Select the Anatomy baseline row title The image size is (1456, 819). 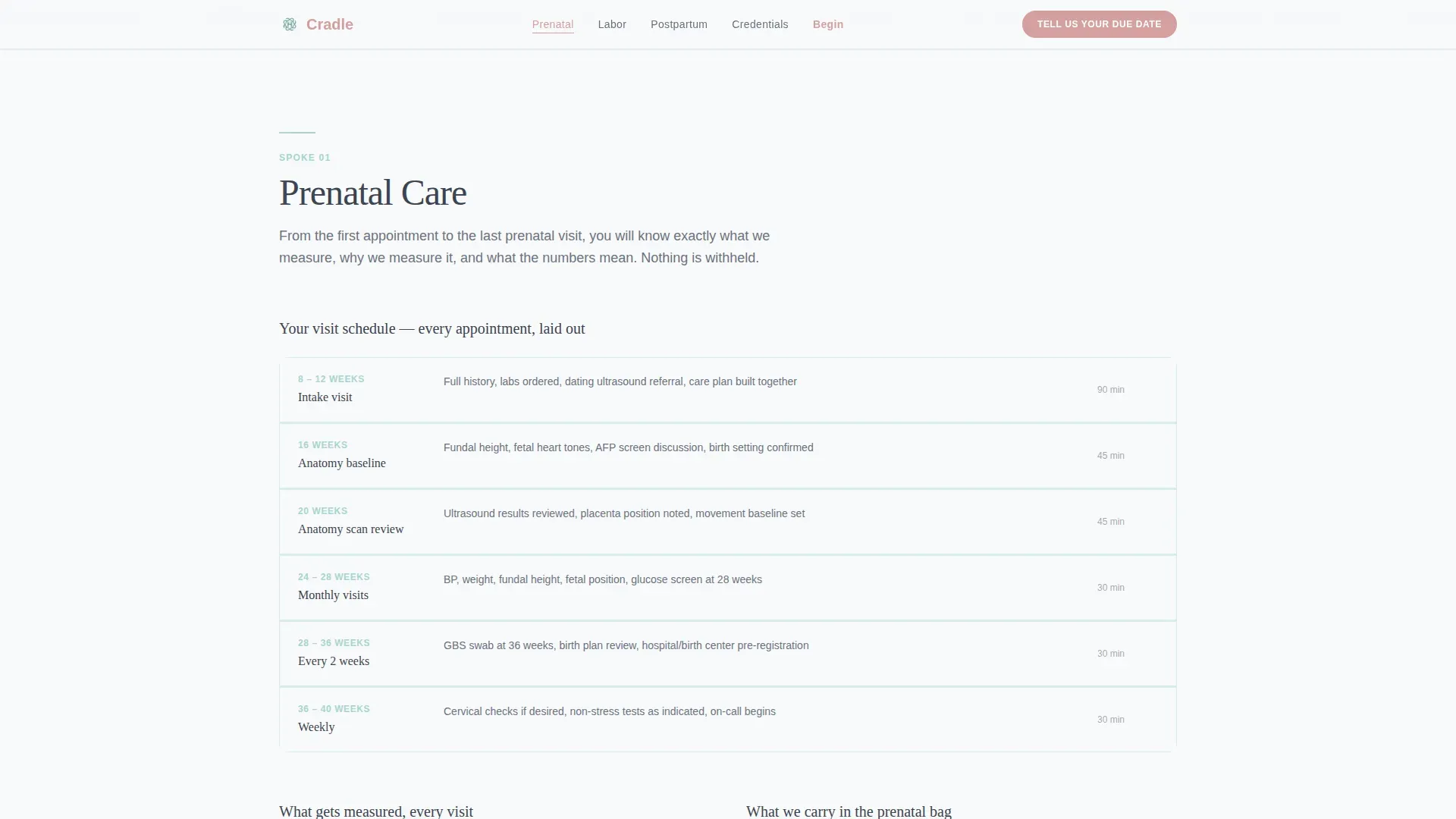pyautogui.click(x=341, y=463)
